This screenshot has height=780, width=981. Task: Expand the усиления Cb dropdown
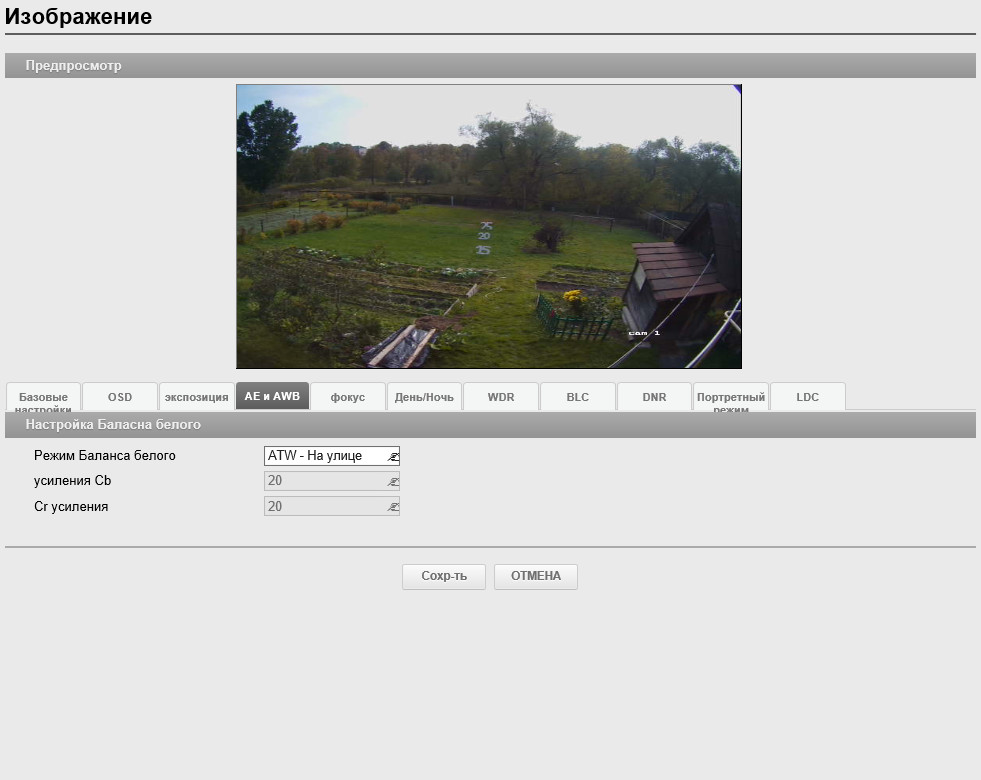(332, 481)
